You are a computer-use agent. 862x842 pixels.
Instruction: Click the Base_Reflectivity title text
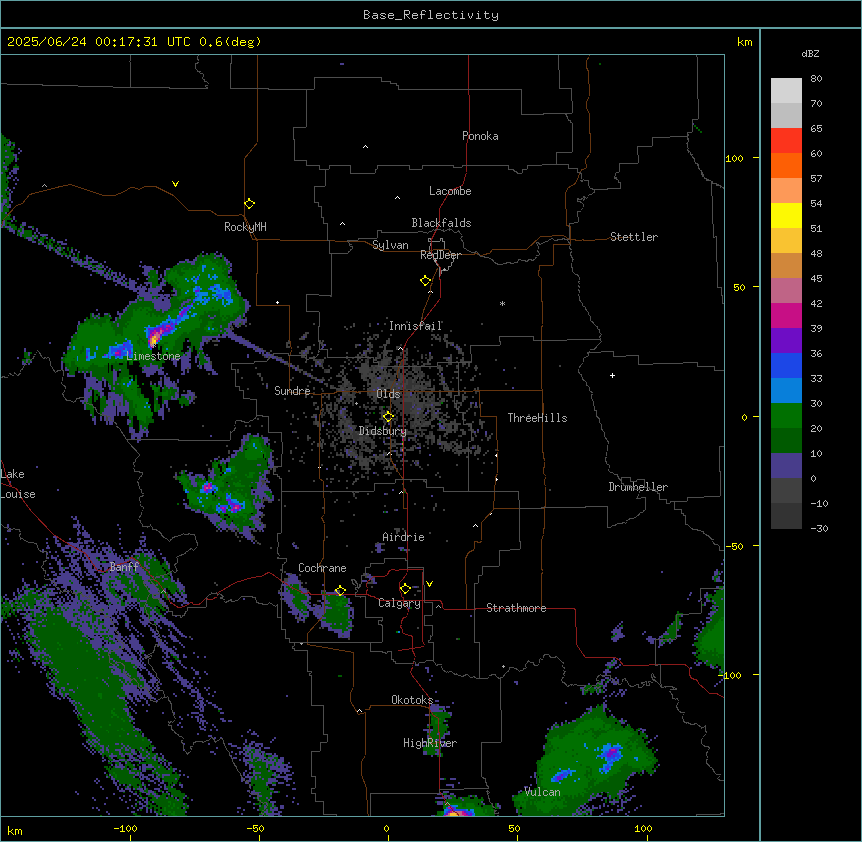[431, 15]
